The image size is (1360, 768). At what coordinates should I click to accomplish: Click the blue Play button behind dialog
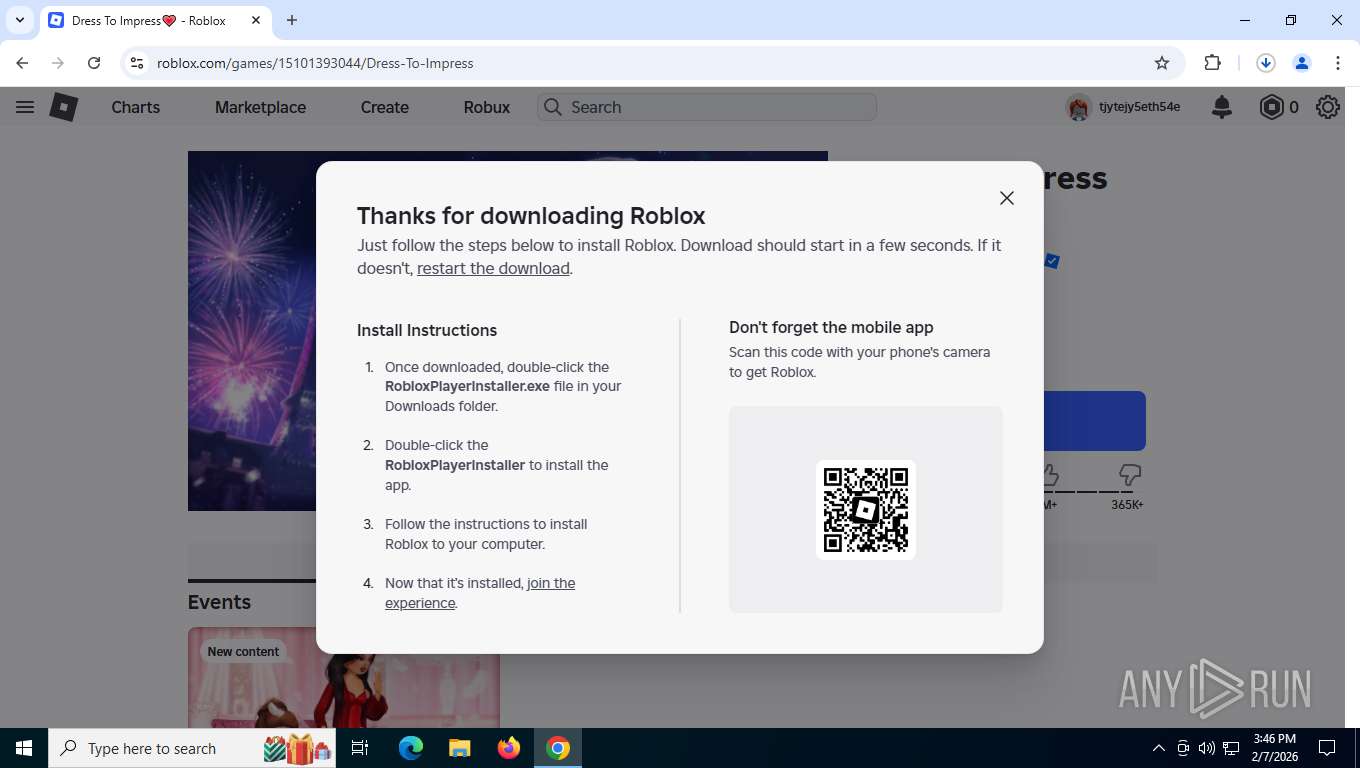coord(1094,421)
